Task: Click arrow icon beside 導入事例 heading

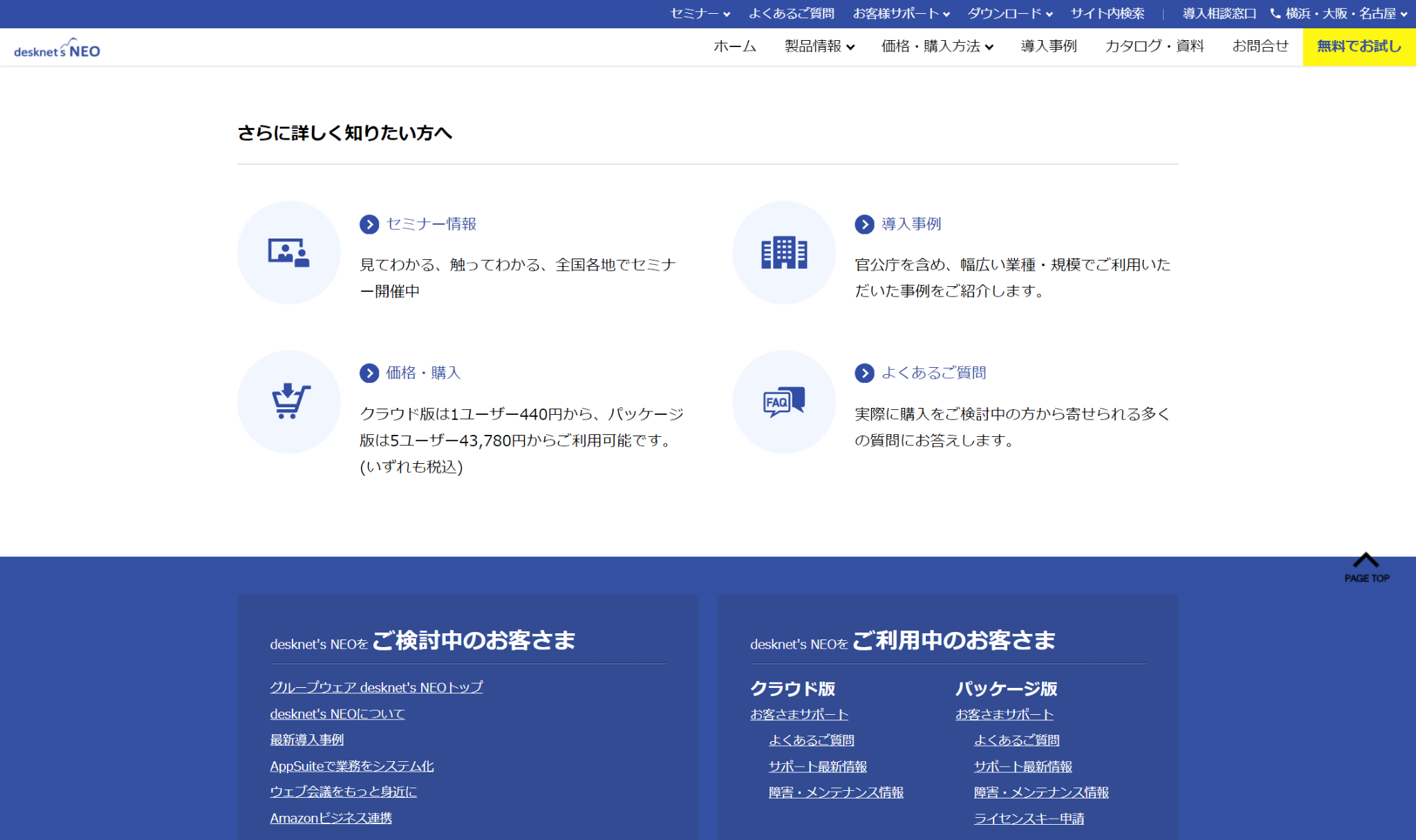Action: pos(864,224)
